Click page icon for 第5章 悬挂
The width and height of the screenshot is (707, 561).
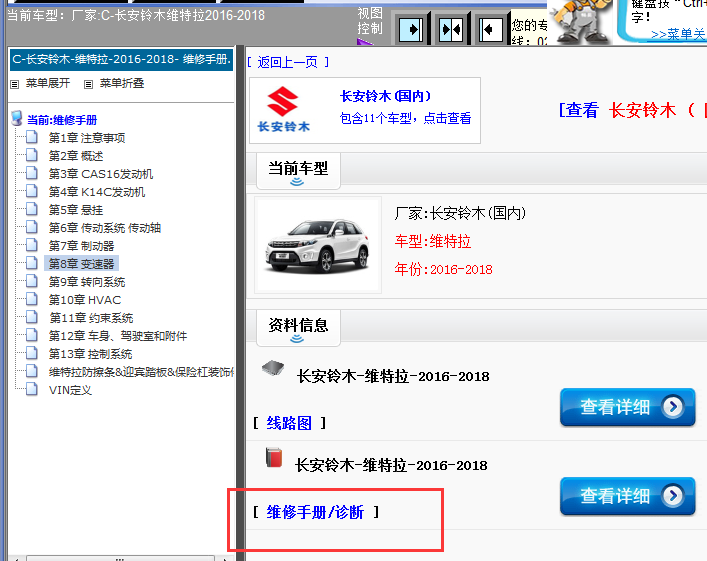32,209
